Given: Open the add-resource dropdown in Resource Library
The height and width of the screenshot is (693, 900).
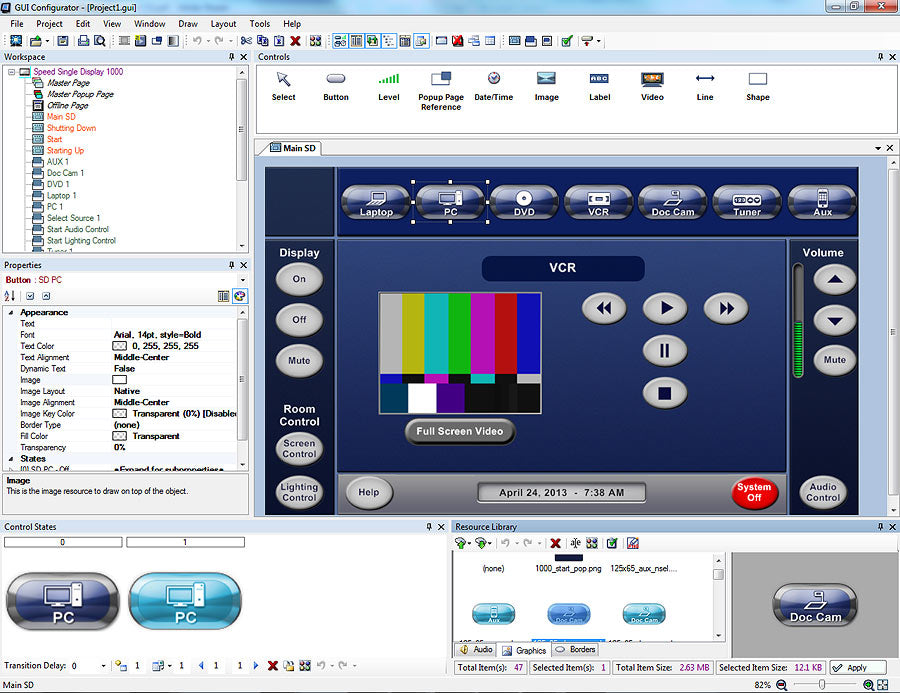Looking at the screenshot, I should click(x=469, y=543).
